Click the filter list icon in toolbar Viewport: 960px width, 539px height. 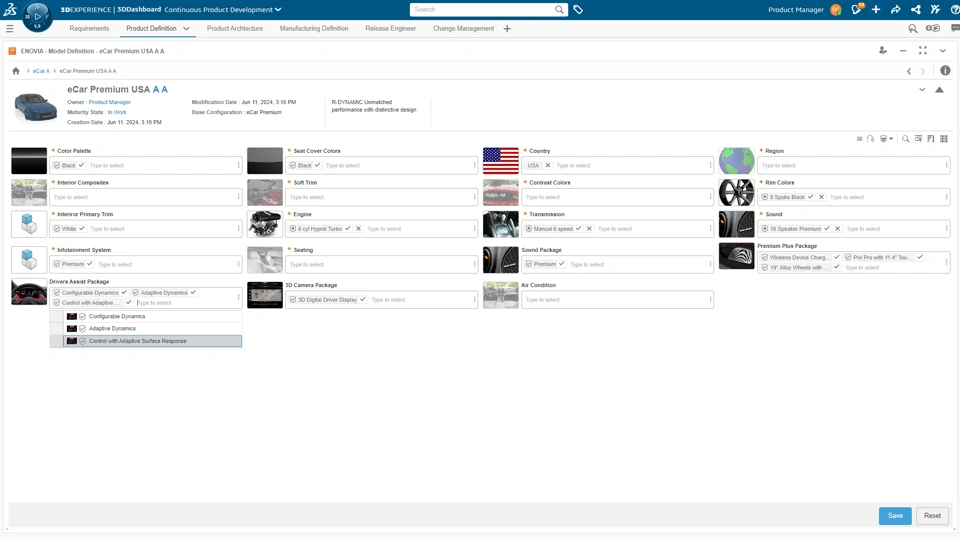[x=918, y=139]
